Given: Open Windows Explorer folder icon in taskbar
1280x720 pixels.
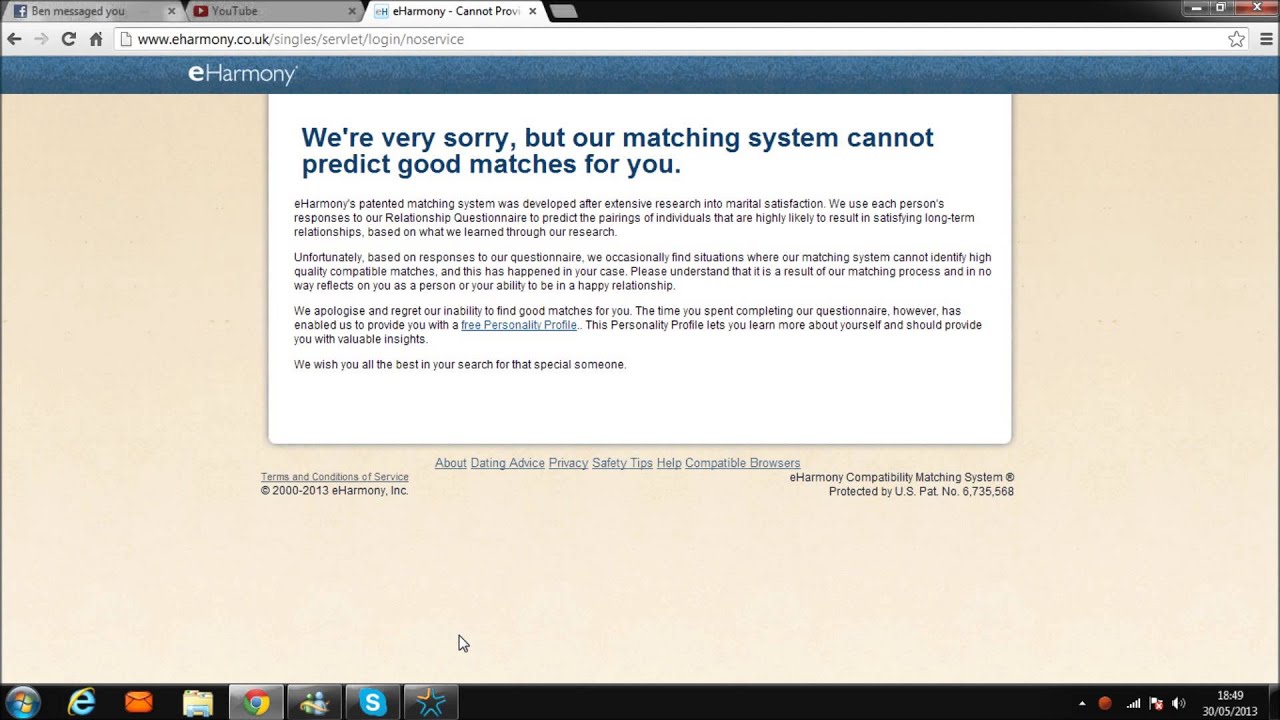Looking at the screenshot, I should [x=198, y=703].
